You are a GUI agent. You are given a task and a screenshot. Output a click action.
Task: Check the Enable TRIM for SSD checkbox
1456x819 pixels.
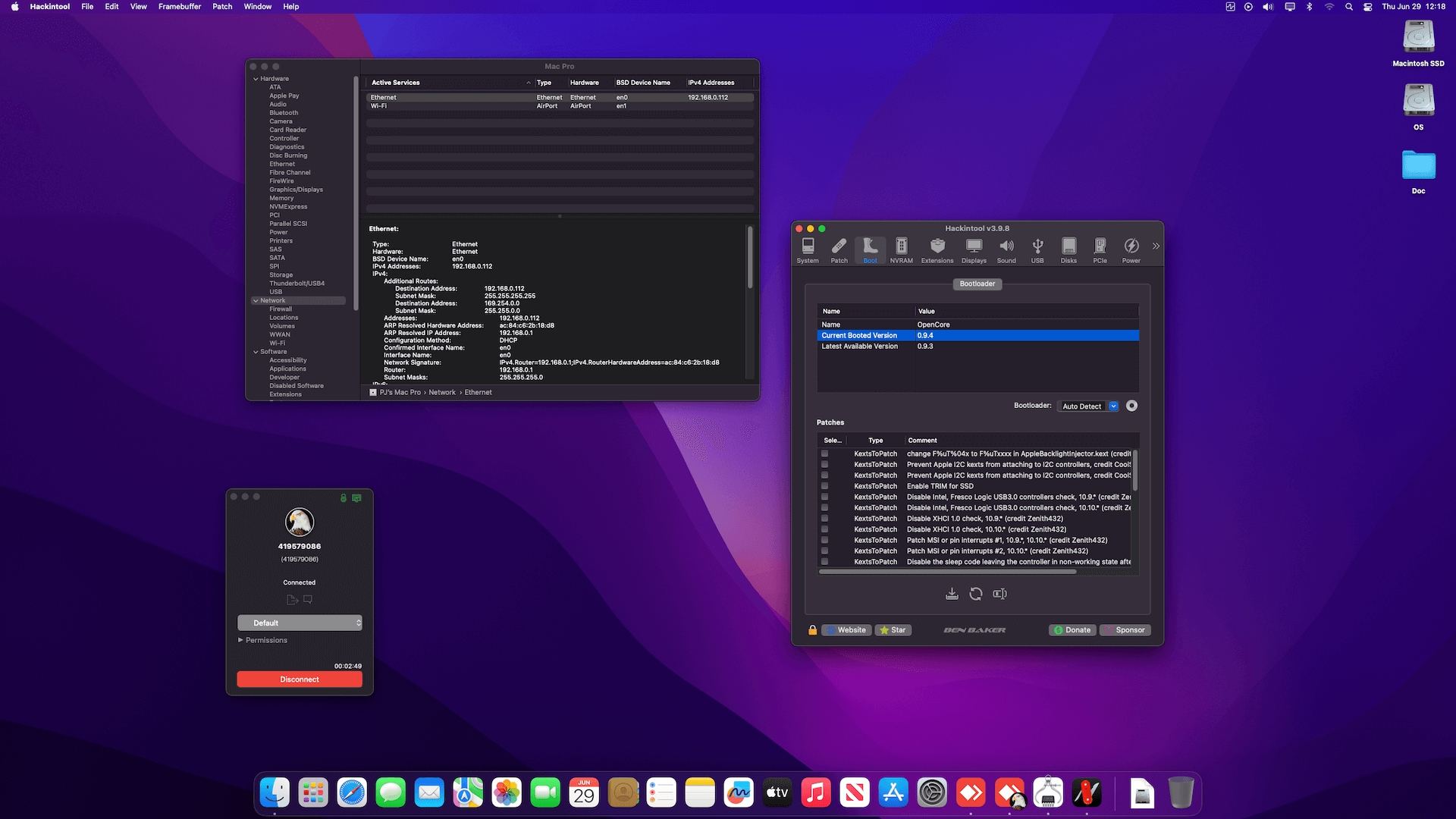(824, 486)
